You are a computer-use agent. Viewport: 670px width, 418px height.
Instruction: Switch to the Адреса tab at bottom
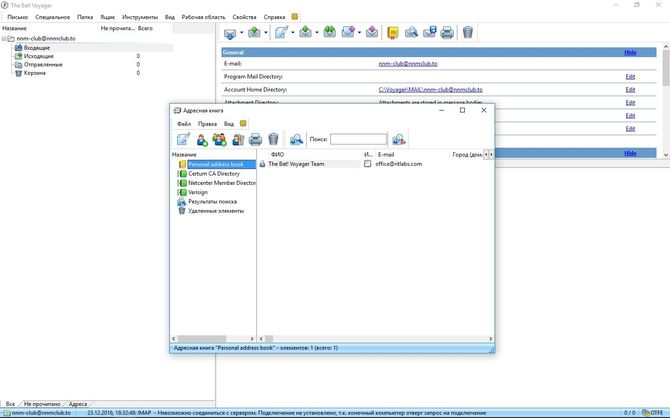tap(77, 403)
